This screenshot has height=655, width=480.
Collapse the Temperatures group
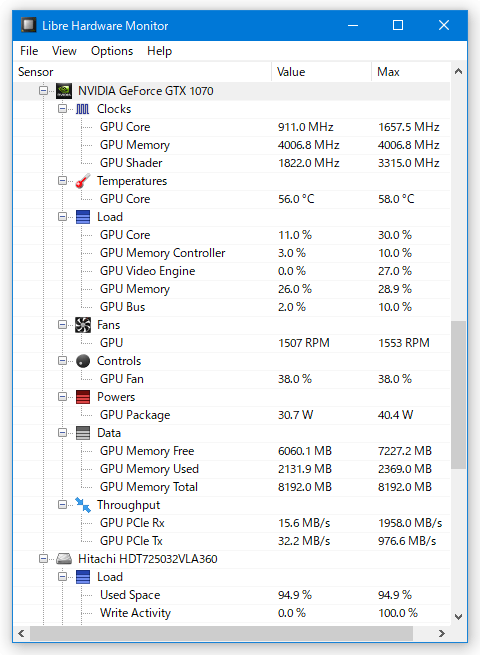coord(62,180)
